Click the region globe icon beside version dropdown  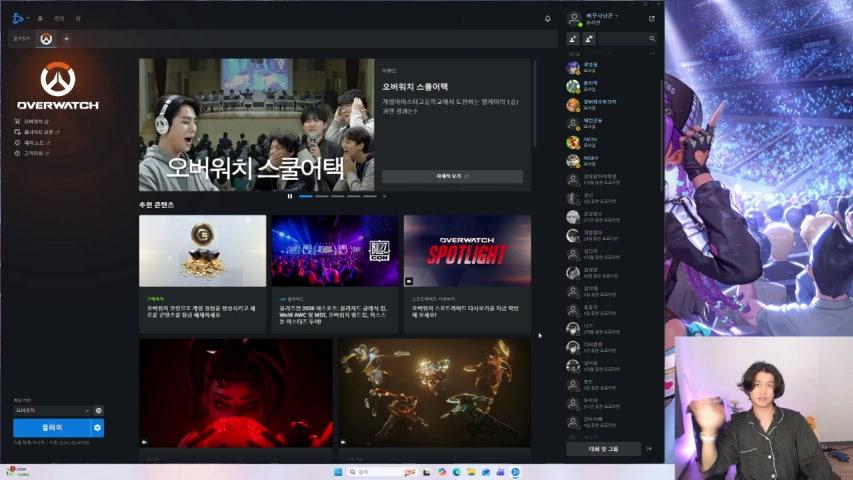pos(98,410)
